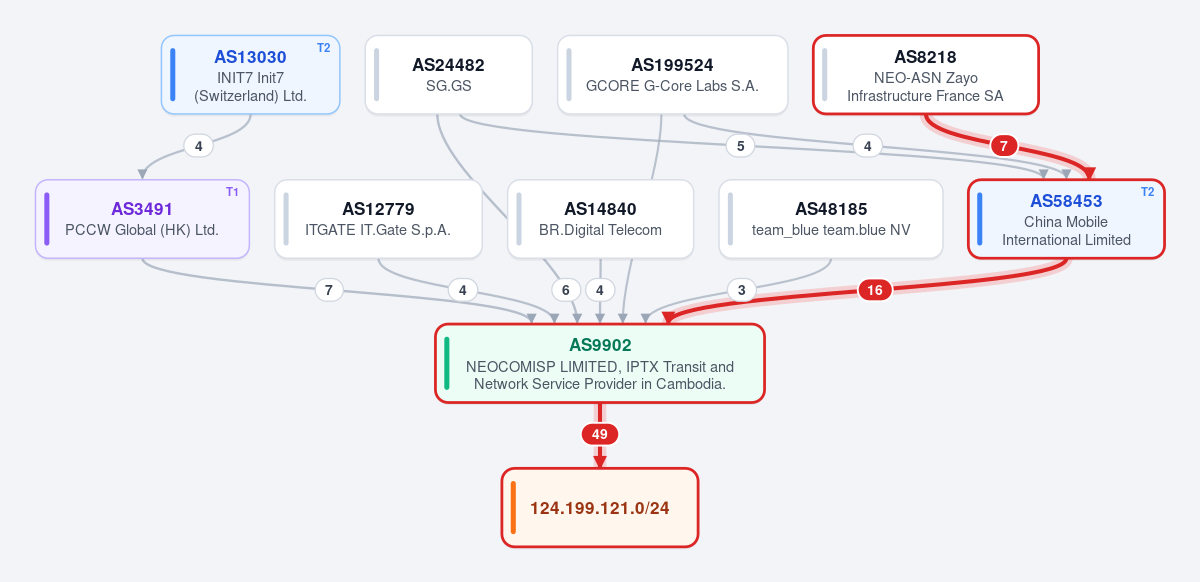The height and width of the screenshot is (582, 1200).
Task: Click the red edge badge labeled 49
Action: pos(600,434)
